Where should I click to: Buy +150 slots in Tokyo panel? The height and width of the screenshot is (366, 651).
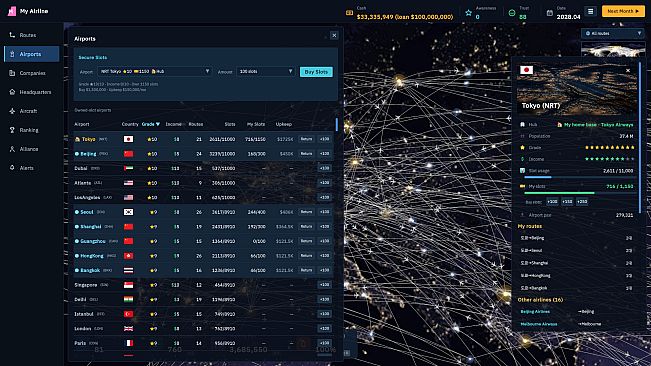point(567,202)
